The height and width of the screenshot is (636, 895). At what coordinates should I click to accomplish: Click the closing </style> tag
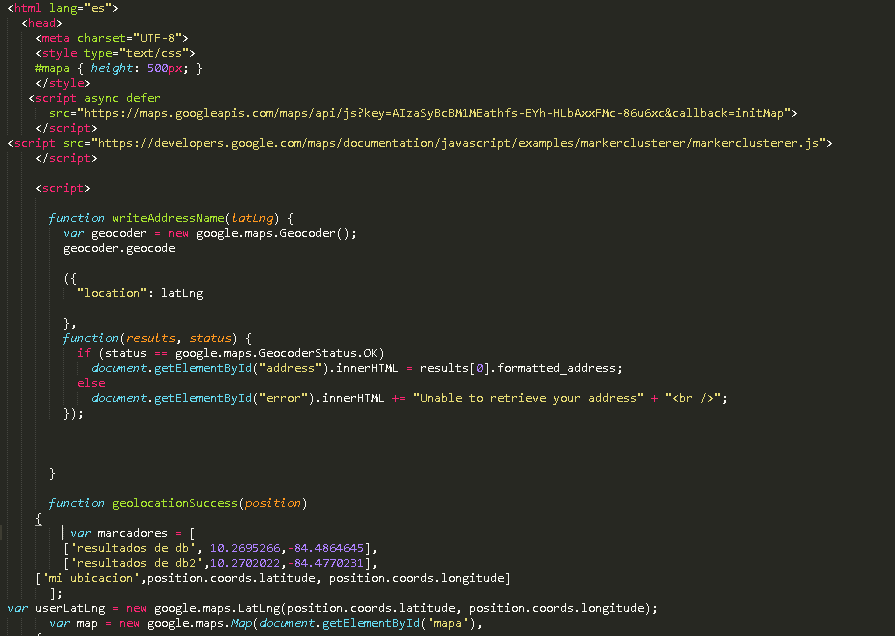(x=63, y=83)
